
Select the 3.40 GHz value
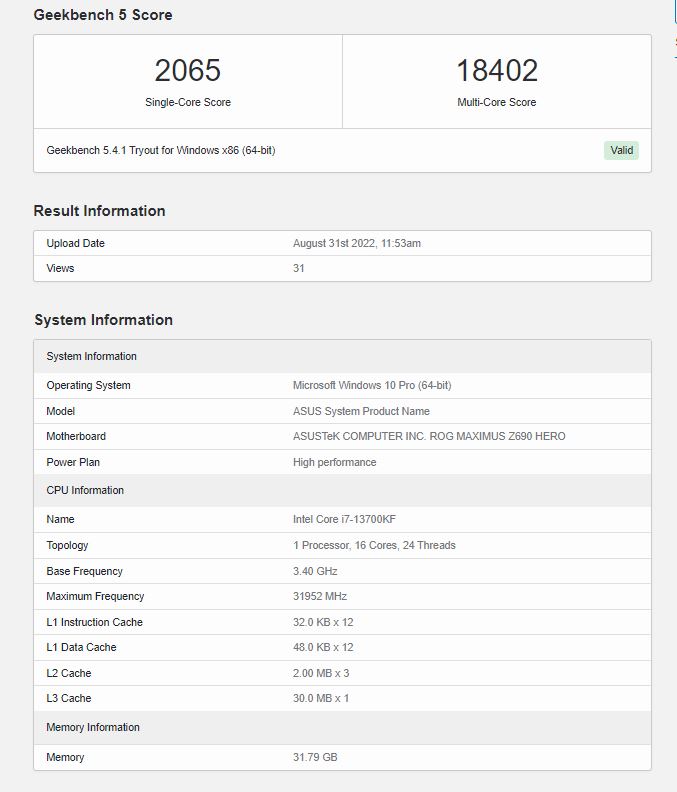click(315, 571)
